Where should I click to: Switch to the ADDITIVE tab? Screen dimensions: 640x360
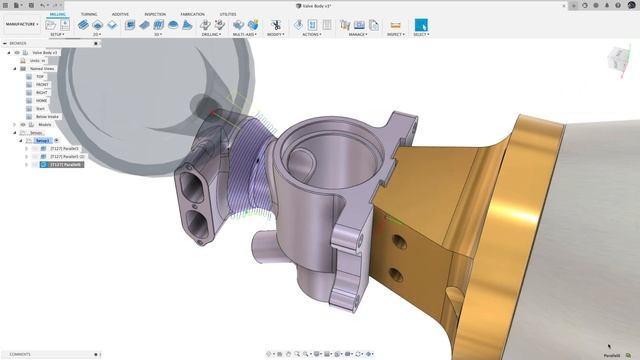point(120,14)
